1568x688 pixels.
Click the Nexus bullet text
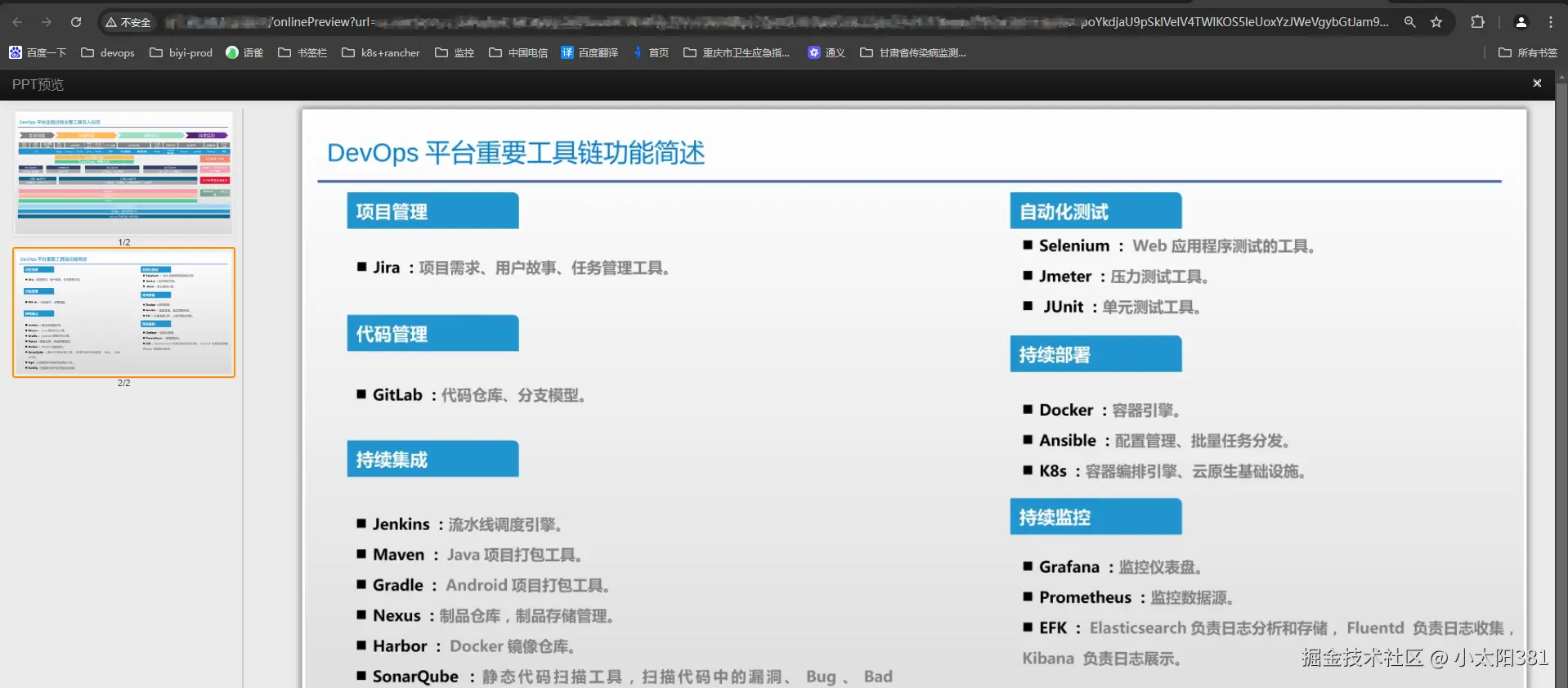486,615
